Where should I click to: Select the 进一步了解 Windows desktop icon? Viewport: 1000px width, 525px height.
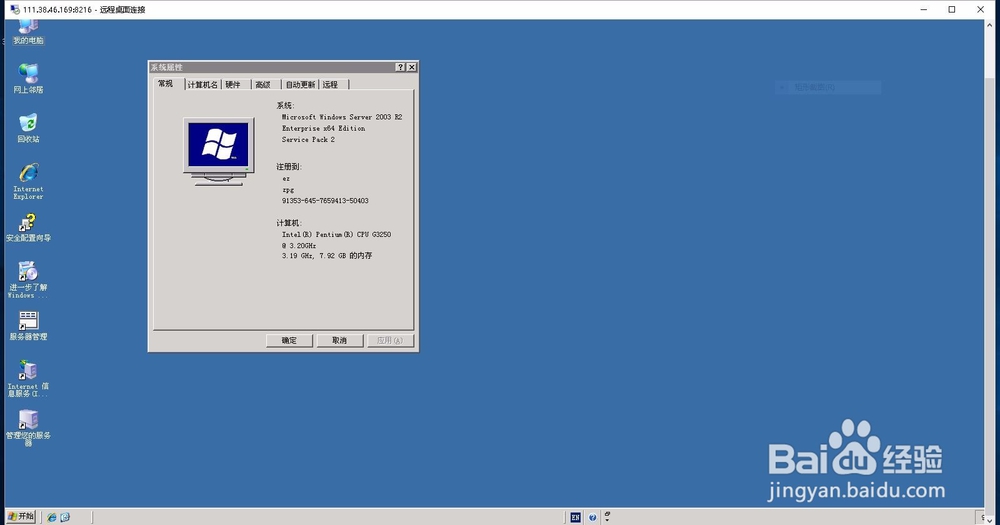click(28, 279)
